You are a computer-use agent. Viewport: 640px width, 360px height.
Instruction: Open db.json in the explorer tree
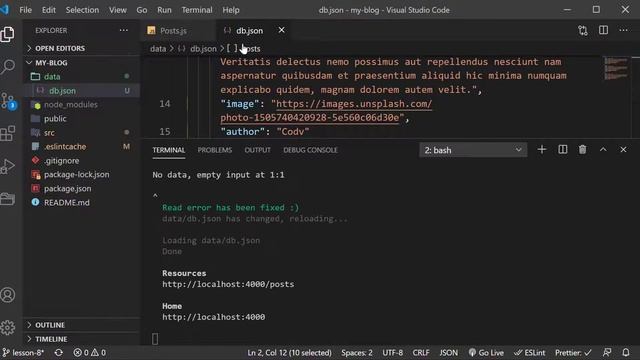(62, 91)
